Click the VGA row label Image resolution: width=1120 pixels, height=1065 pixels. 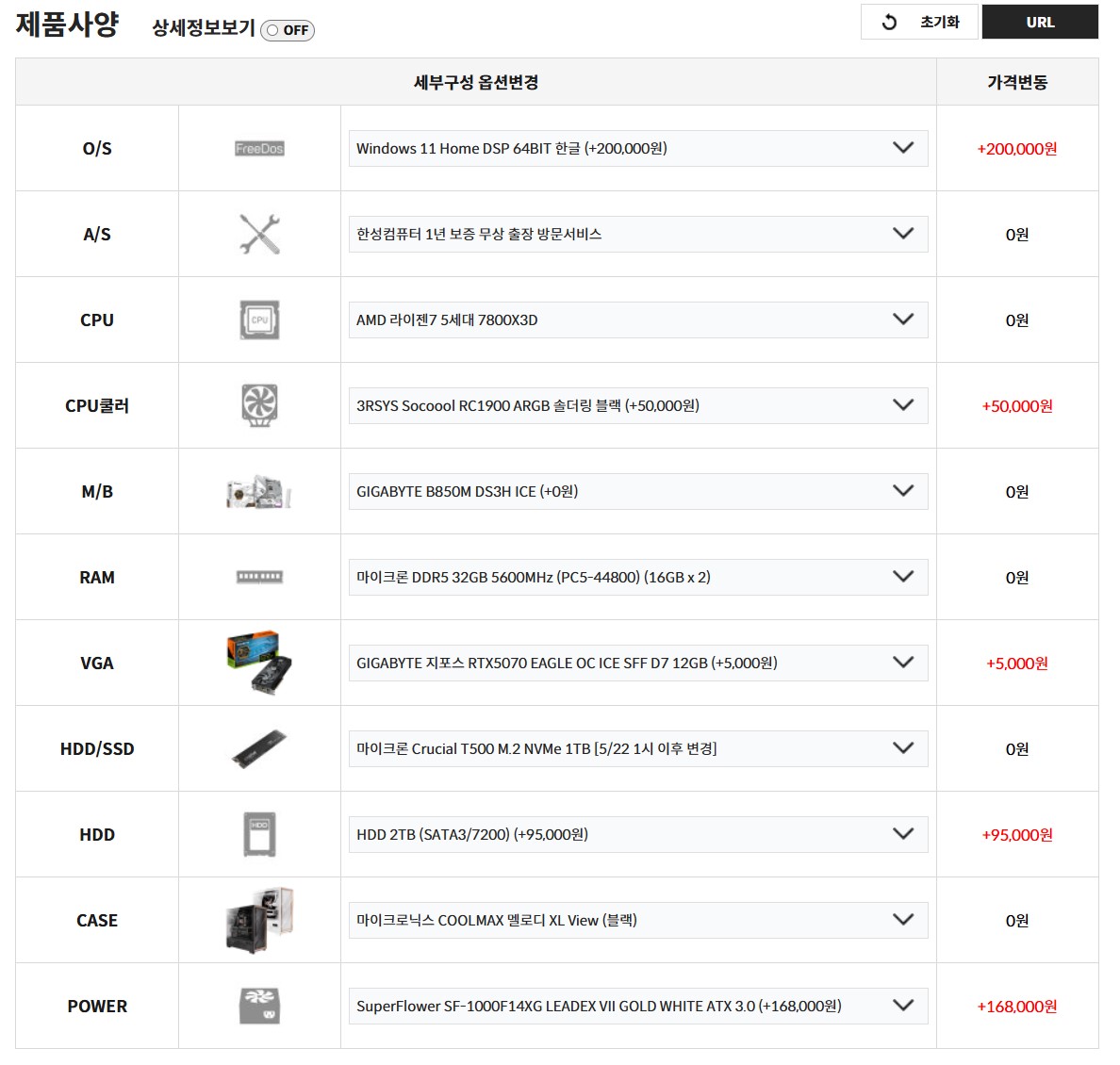(x=97, y=663)
